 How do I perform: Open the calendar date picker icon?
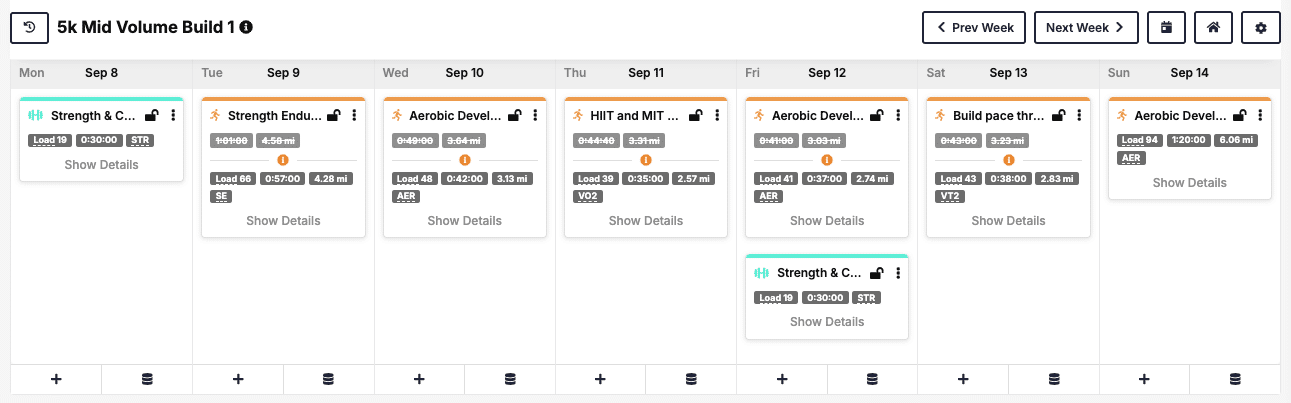[1166, 28]
